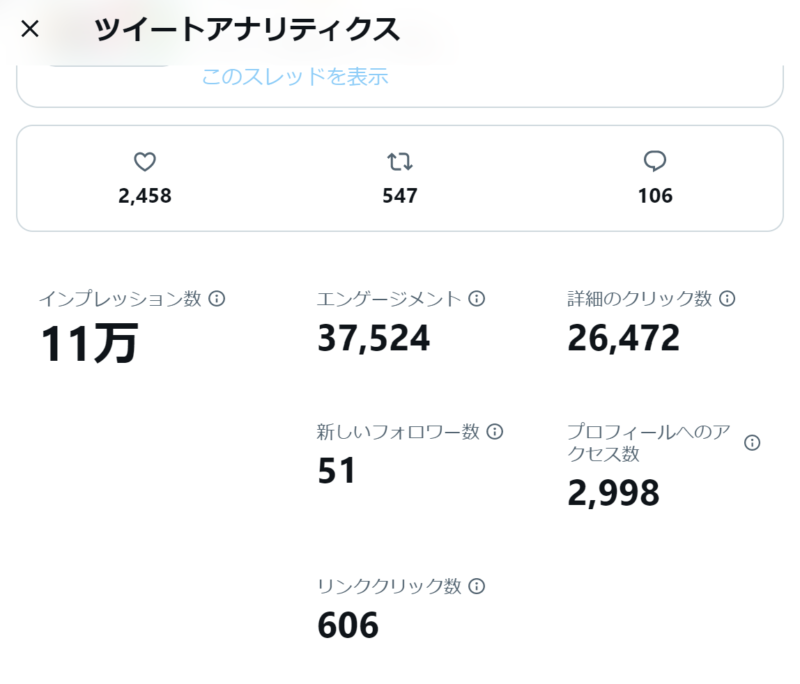Click the 2,458 likes count

[145, 196]
